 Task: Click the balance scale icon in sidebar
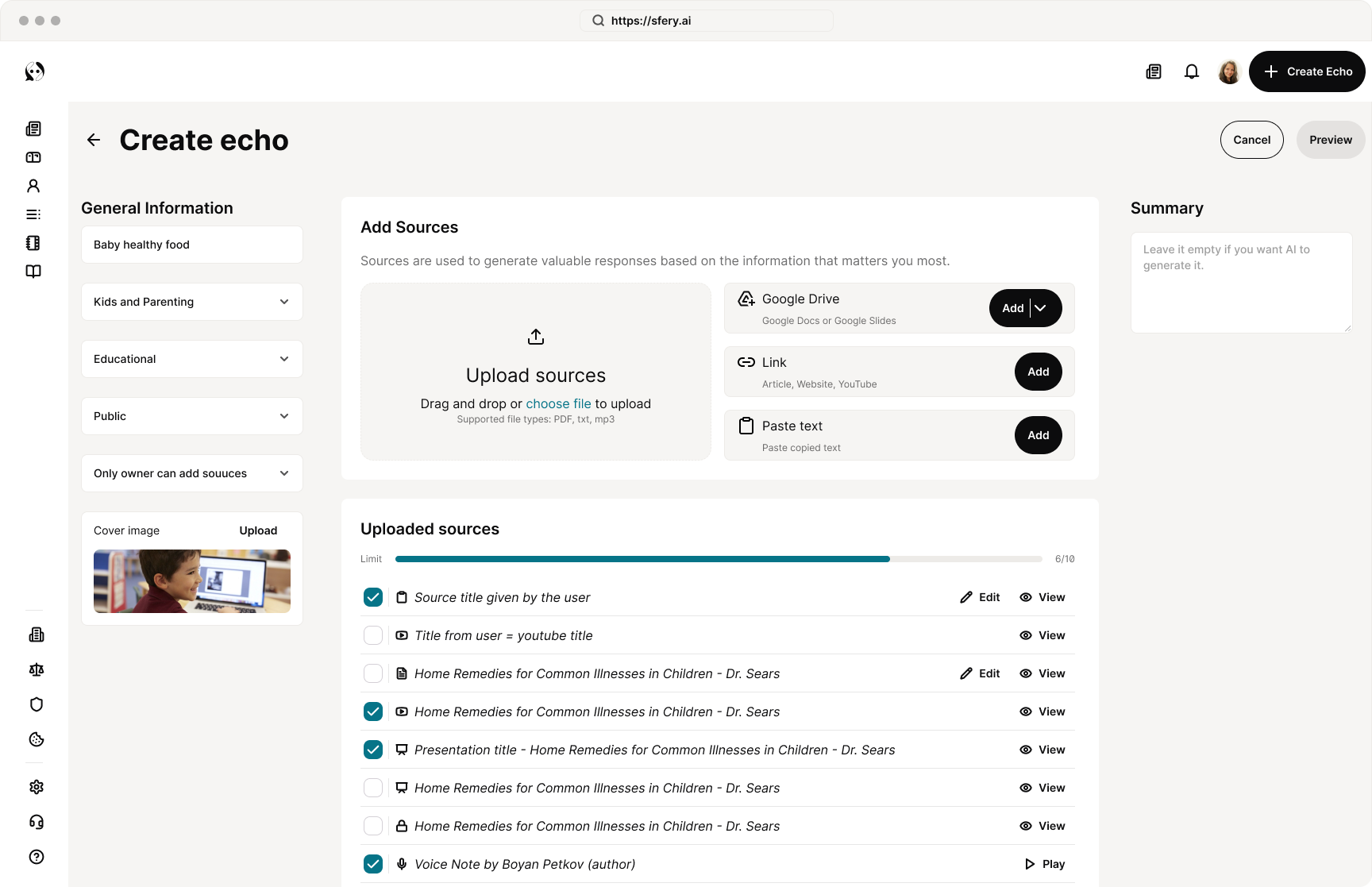[37, 669]
